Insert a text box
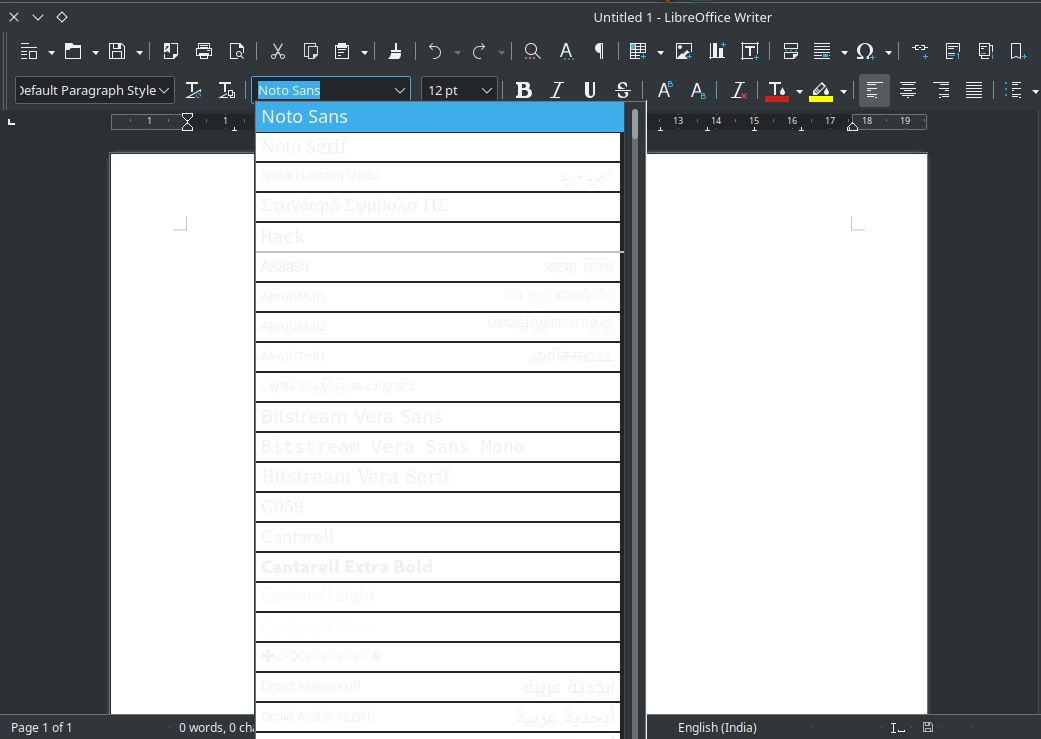This screenshot has height=739, width=1041. tap(750, 51)
